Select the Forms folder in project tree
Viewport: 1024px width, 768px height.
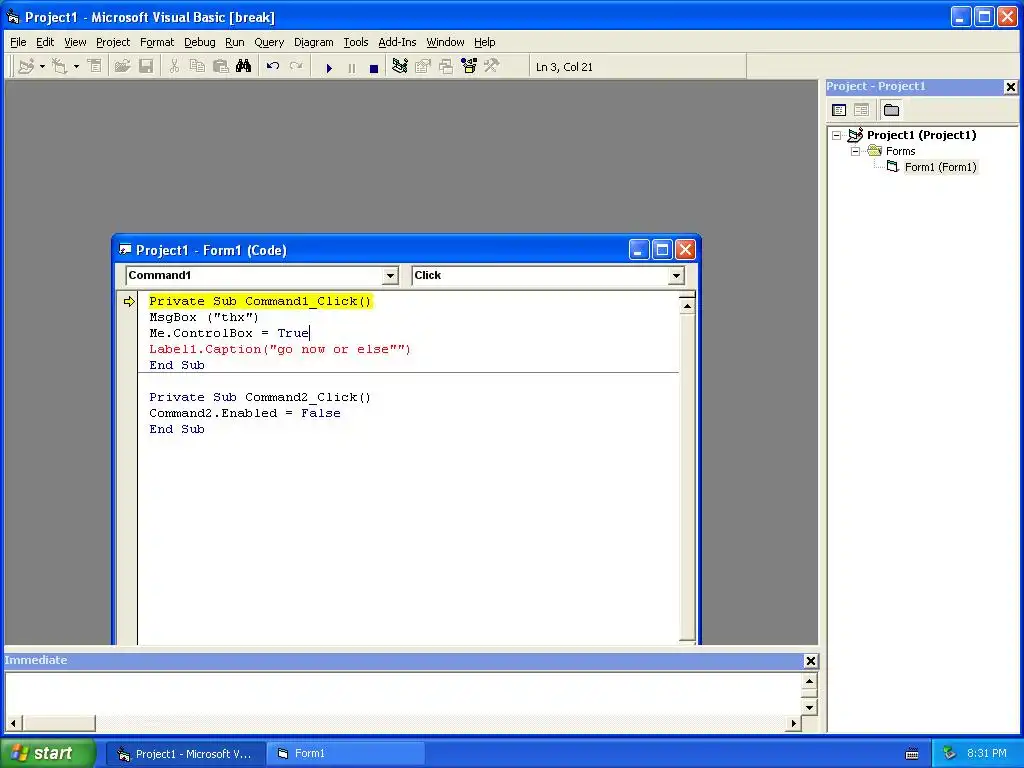[901, 151]
